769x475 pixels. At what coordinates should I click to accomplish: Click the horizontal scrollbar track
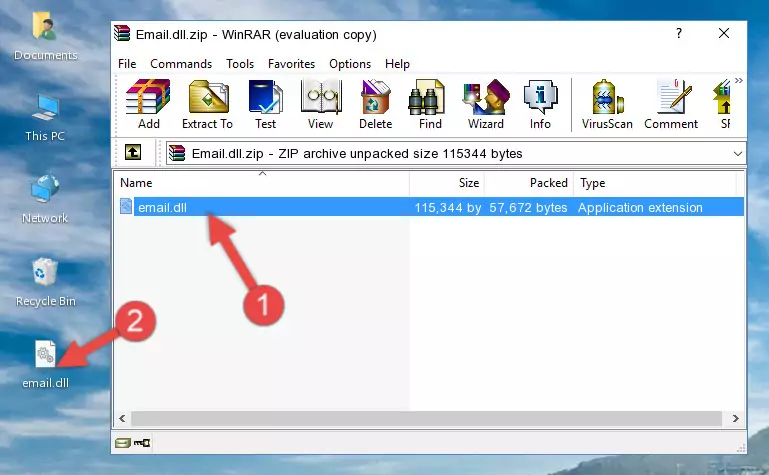point(426,419)
